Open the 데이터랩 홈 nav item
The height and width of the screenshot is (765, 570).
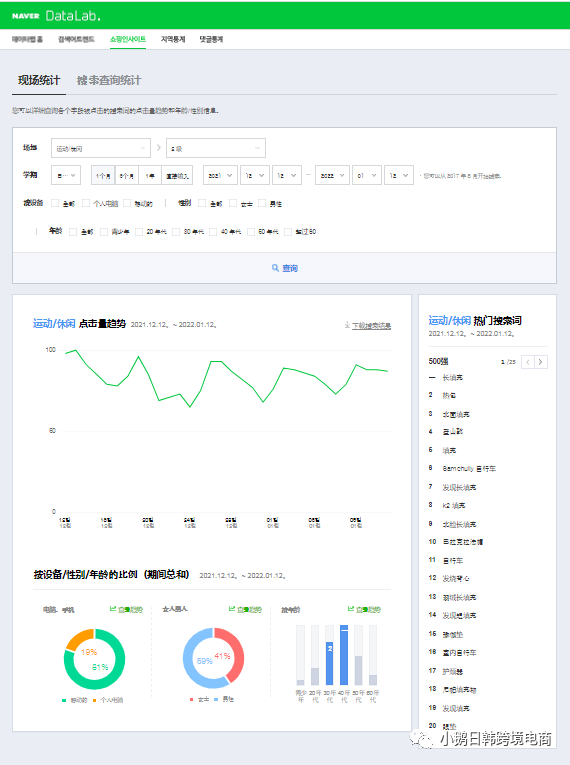coord(27,40)
